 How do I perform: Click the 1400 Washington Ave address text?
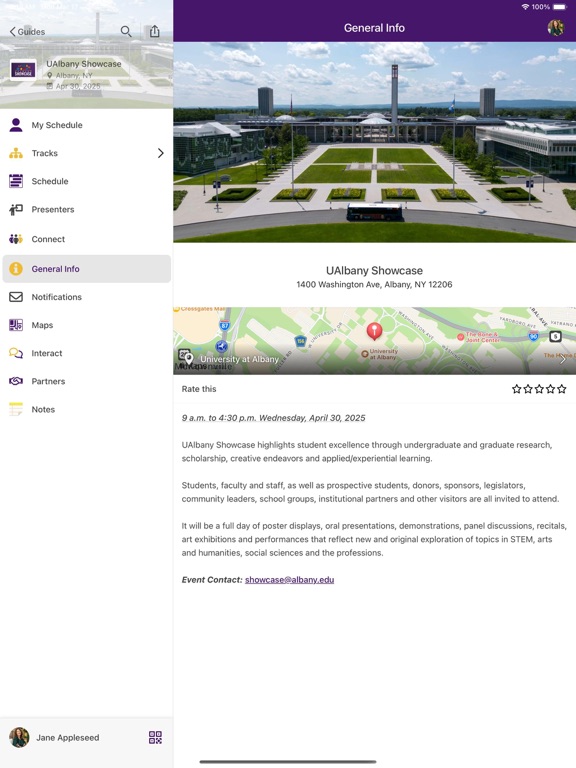point(374,285)
